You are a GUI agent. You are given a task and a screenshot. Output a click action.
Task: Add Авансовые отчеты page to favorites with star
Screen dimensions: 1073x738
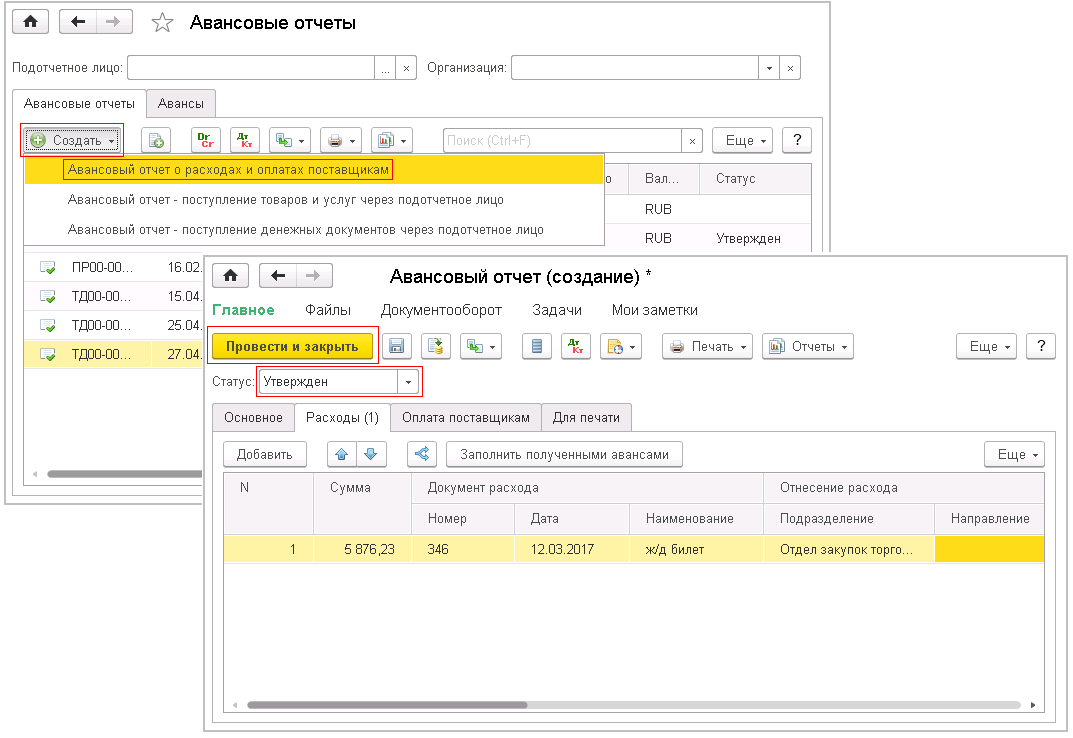(162, 23)
